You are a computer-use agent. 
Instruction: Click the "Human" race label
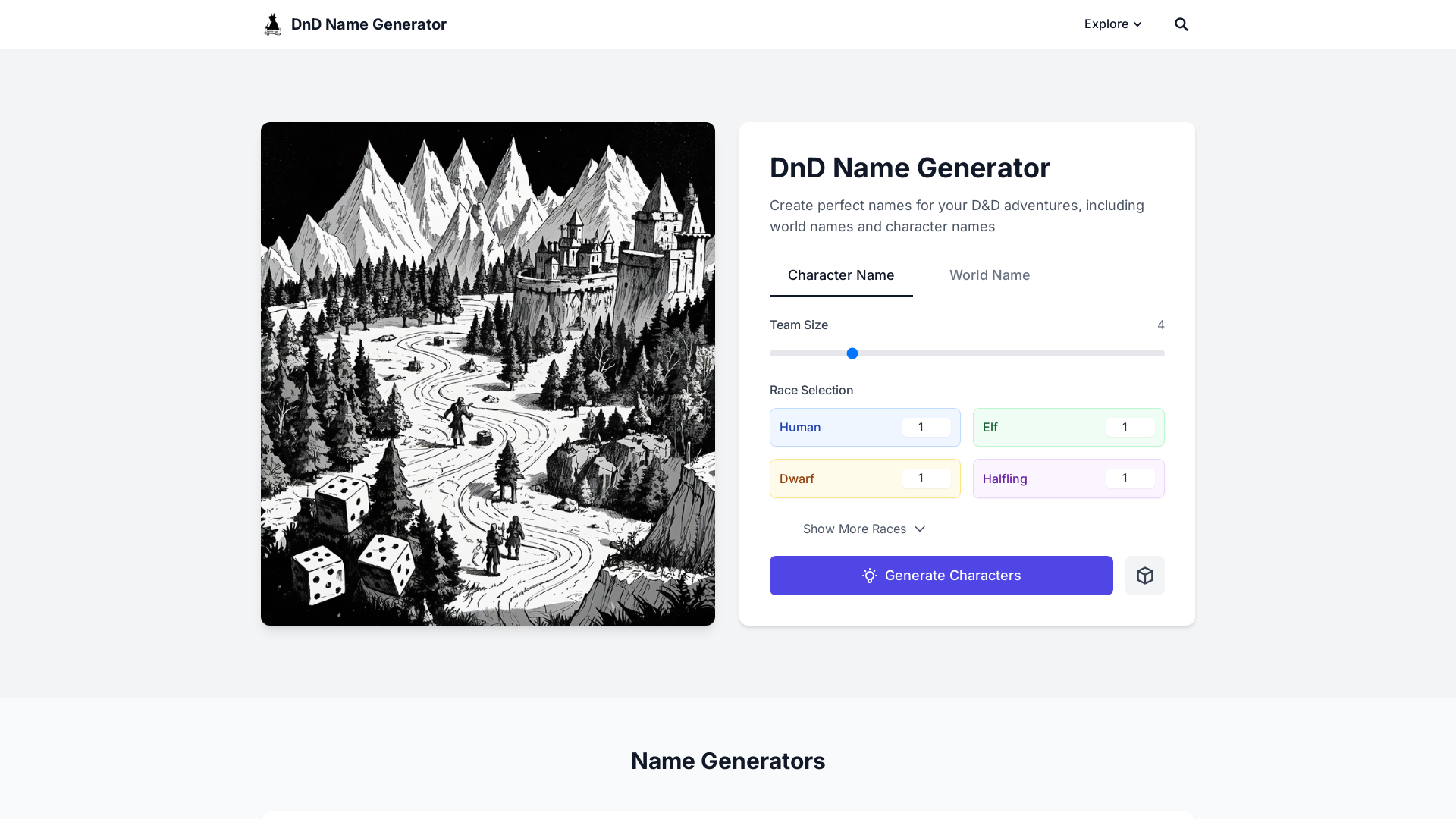tap(800, 428)
